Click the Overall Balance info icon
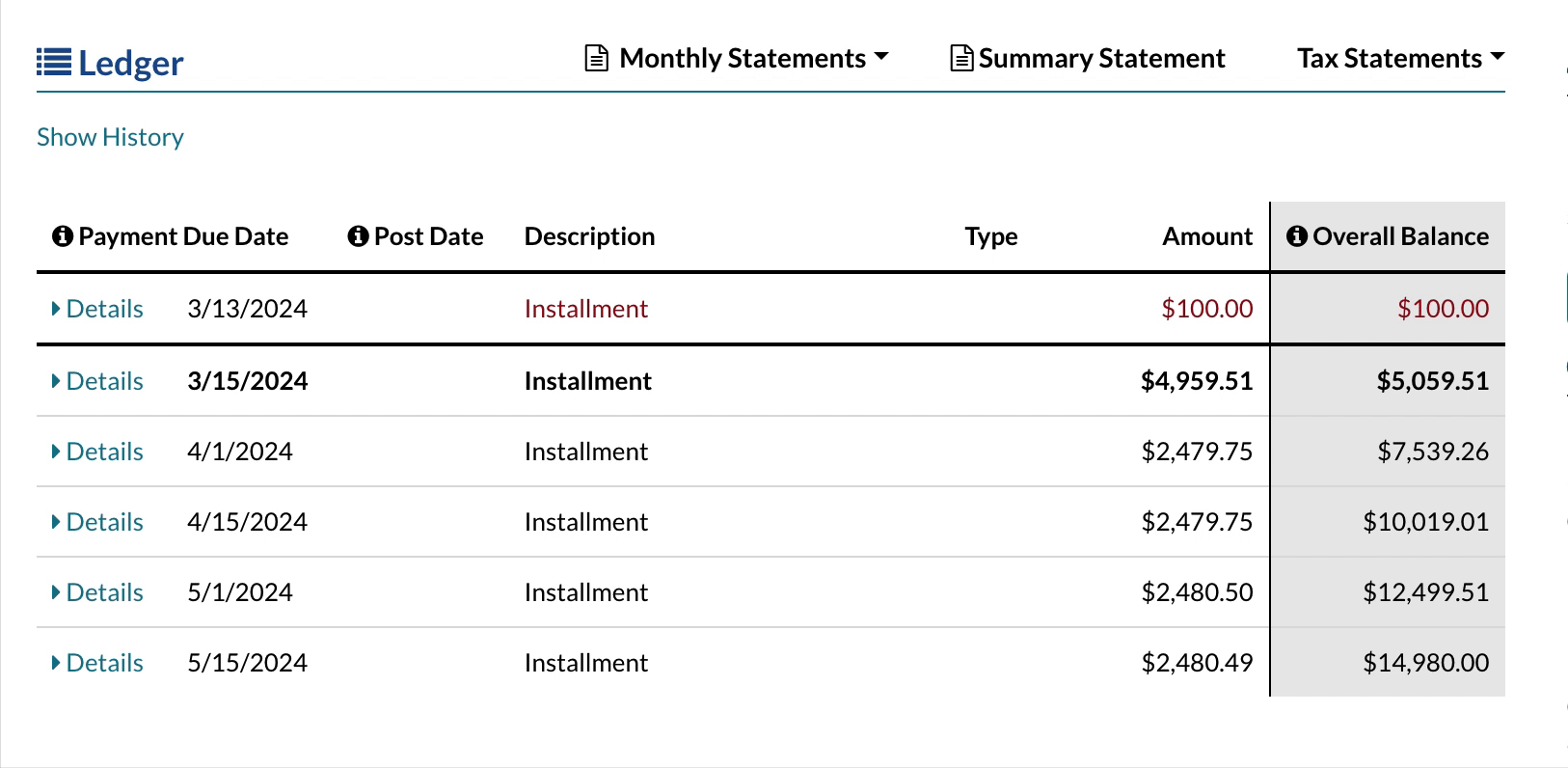 (1297, 236)
